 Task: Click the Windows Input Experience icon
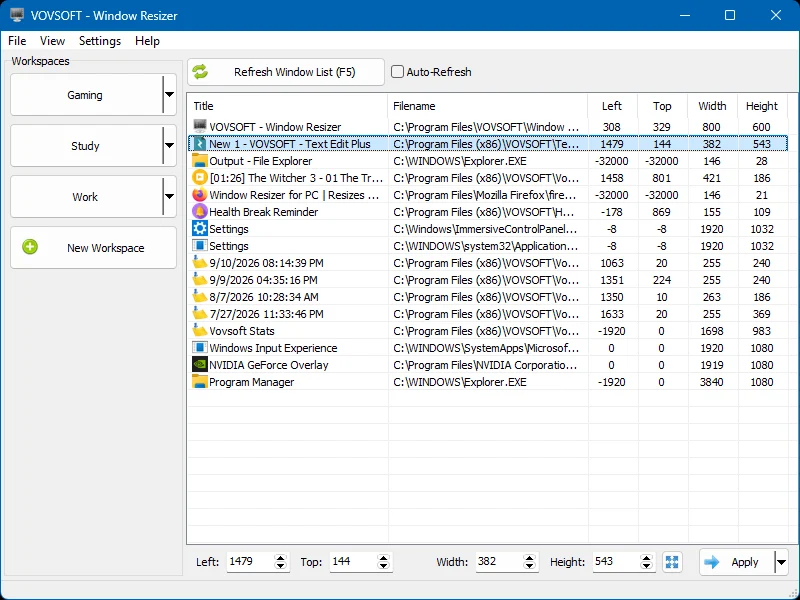[199, 348]
